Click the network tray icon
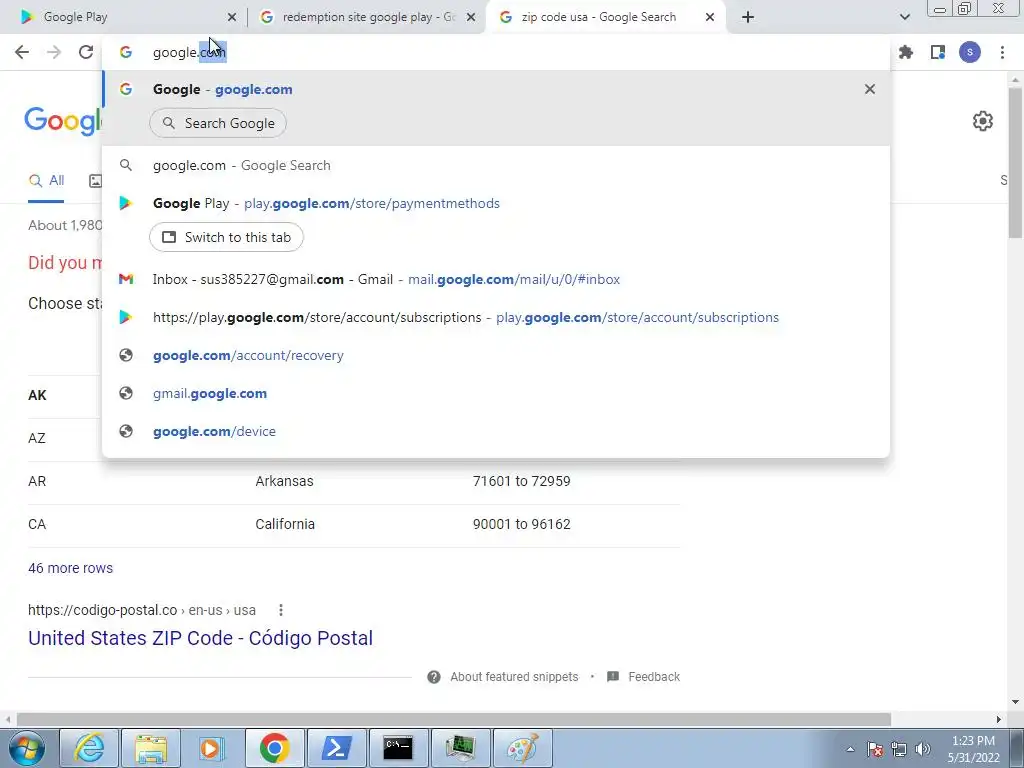The image size is (1024, 768). click(x=899, y=749)
